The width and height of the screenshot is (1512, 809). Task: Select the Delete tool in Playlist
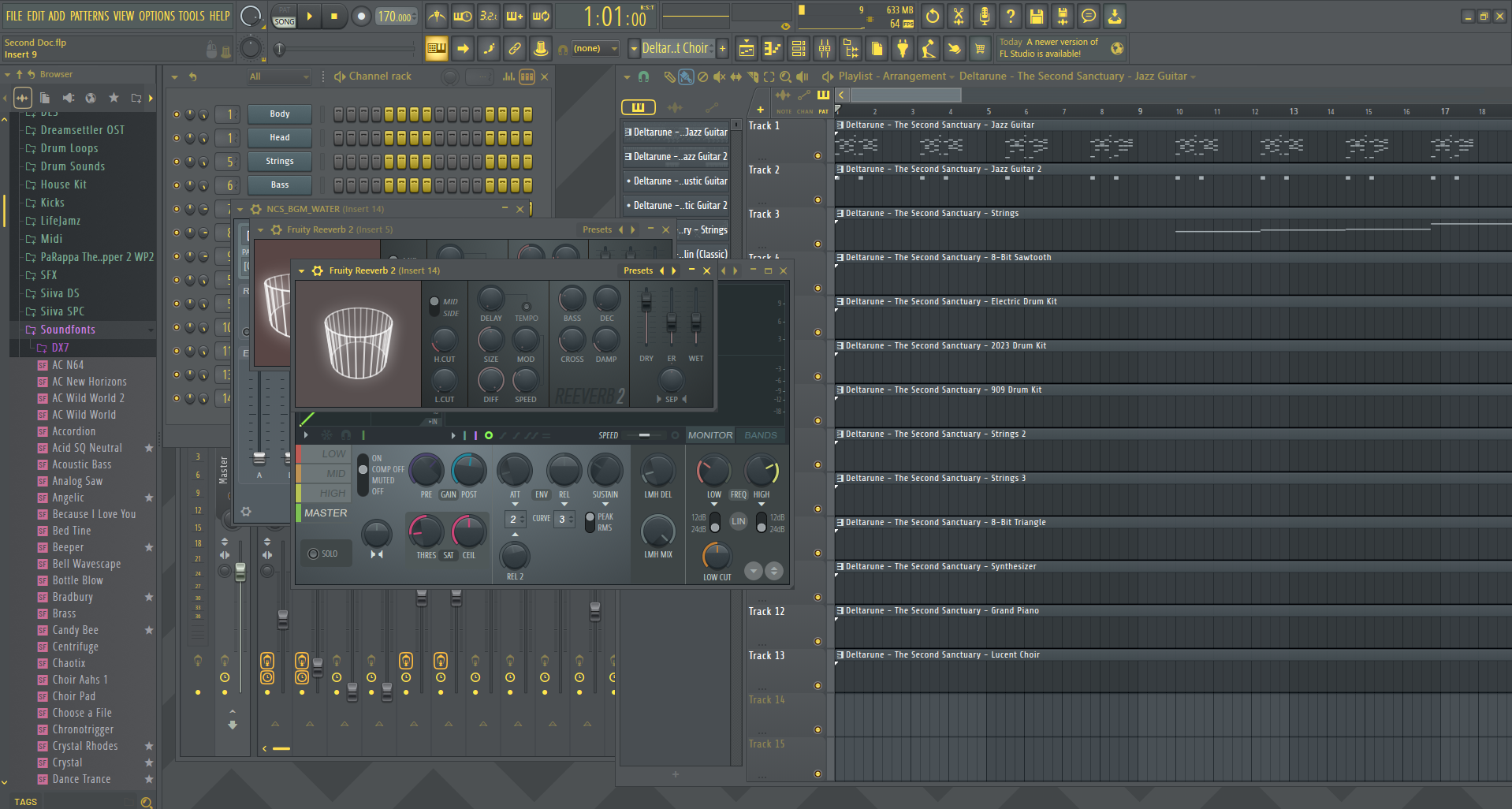(702, 76)
